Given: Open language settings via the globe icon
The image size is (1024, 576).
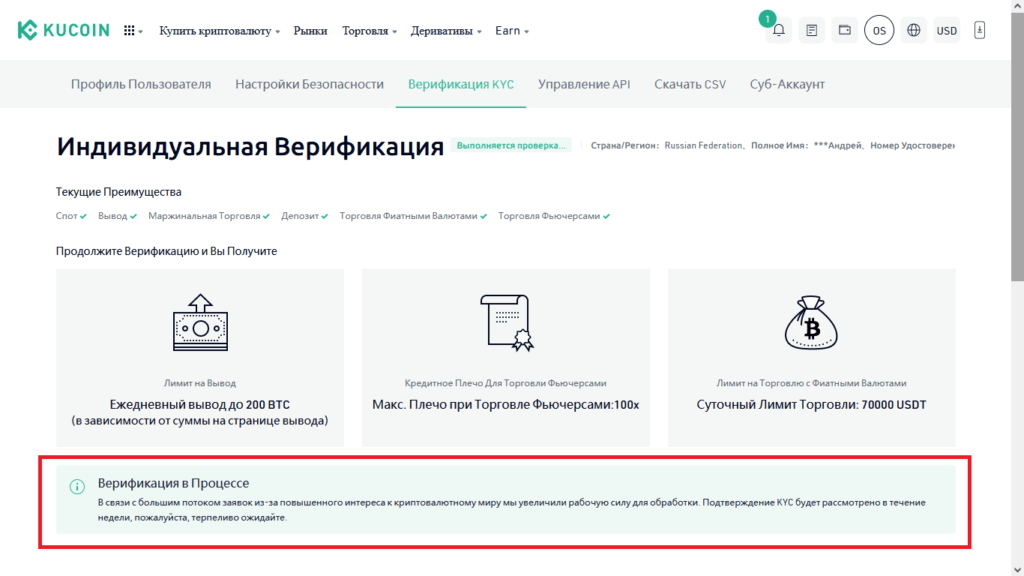Looking at the screenshot, I should click(913, 29).
